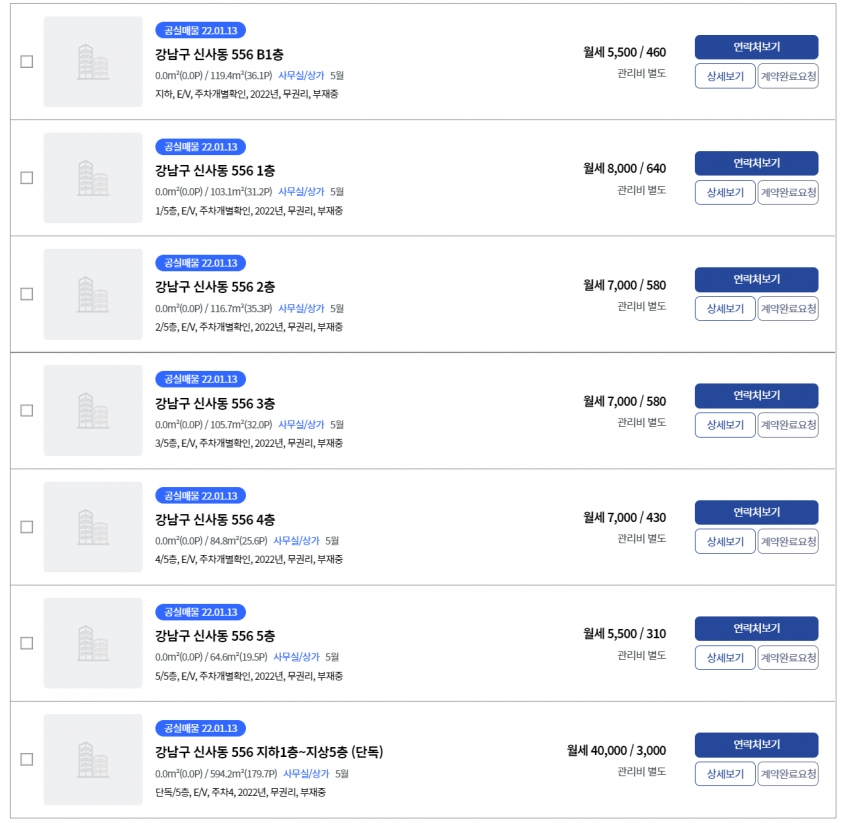Image resolution: width=841 pixels, height=823 pixels.
Task: Toggle the checkbox for 신사동 556 5층
Action: coord(26,643)
